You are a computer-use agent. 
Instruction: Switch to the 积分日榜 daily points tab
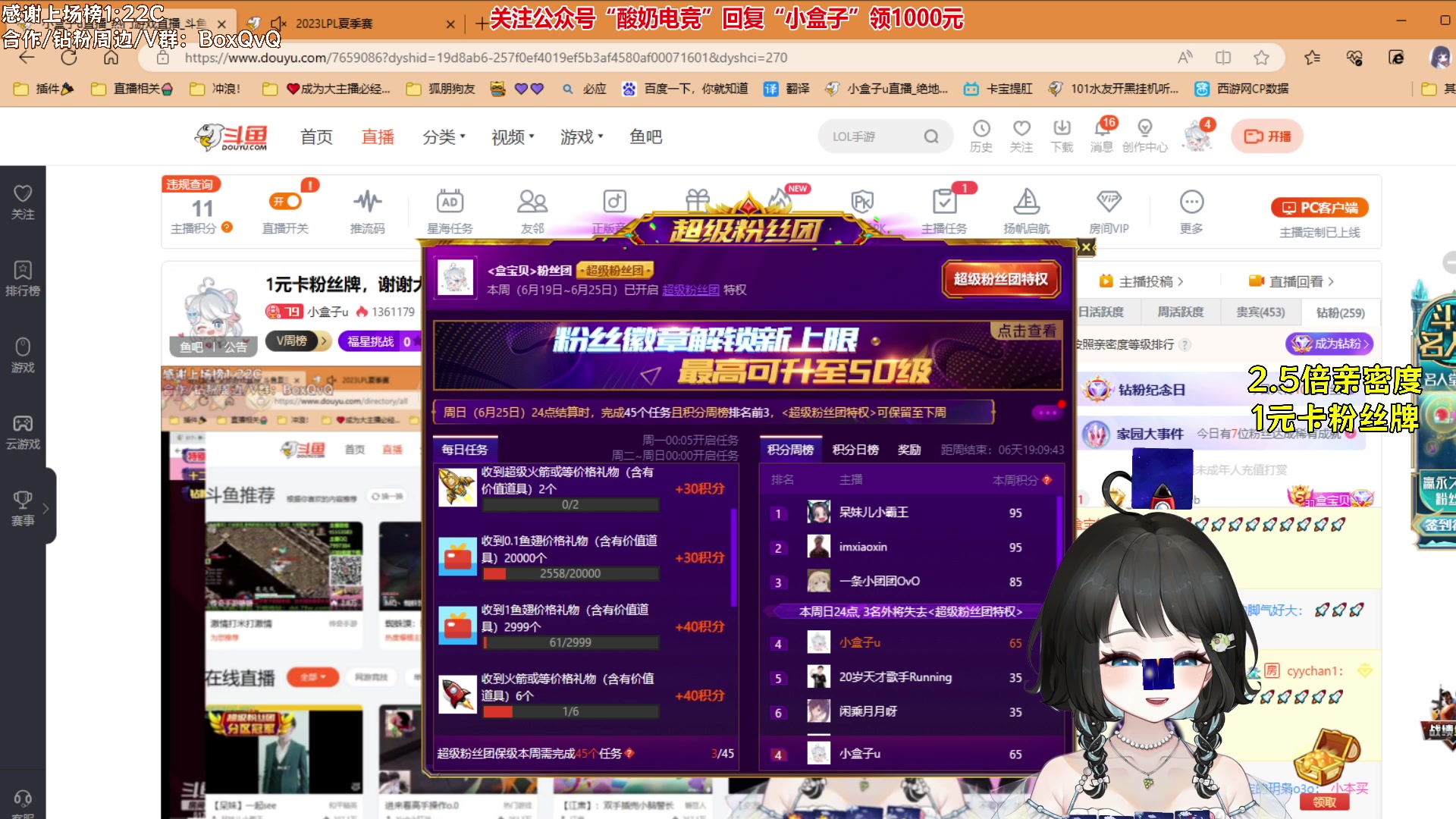click(x=855, y=449)
